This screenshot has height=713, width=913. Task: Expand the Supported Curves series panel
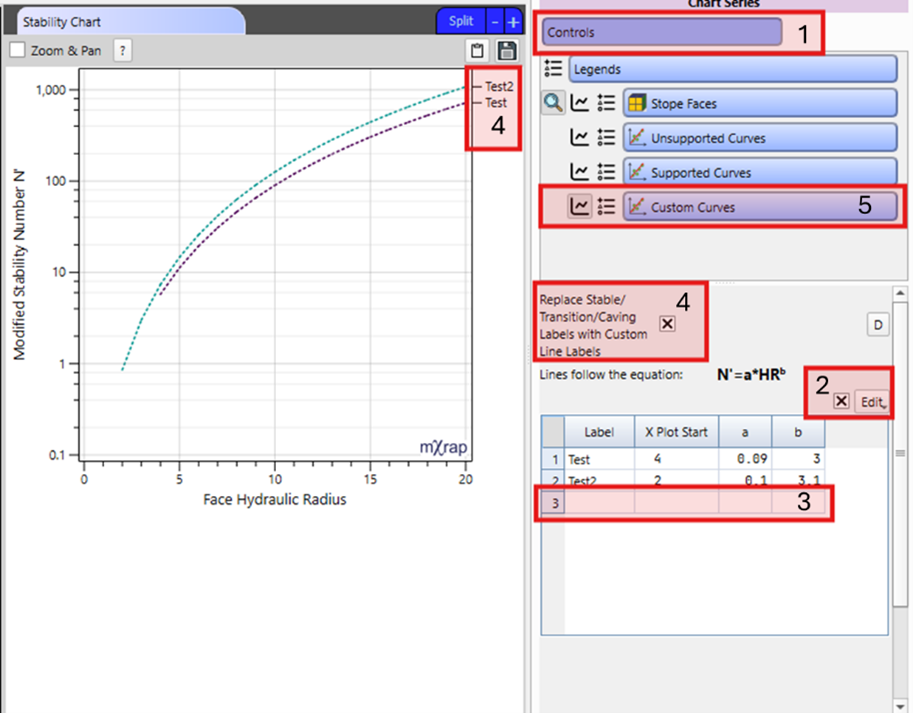(759, 172)
